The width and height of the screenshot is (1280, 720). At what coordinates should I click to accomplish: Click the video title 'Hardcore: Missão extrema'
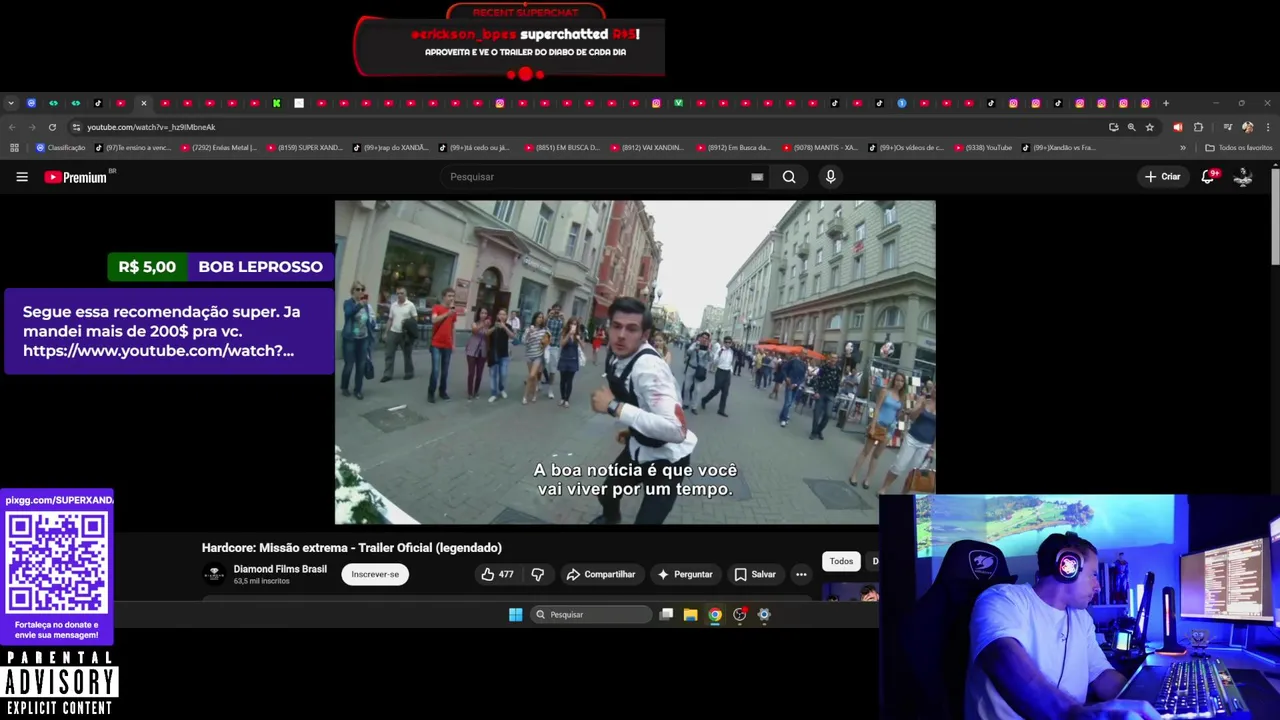[x=352, y=548]
